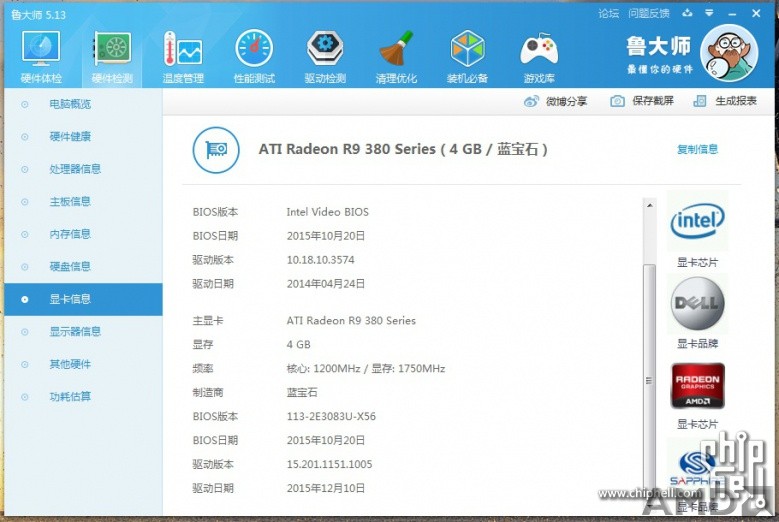Click the report icon for 生成报表
779x522 pixels.
coord(700,101)
